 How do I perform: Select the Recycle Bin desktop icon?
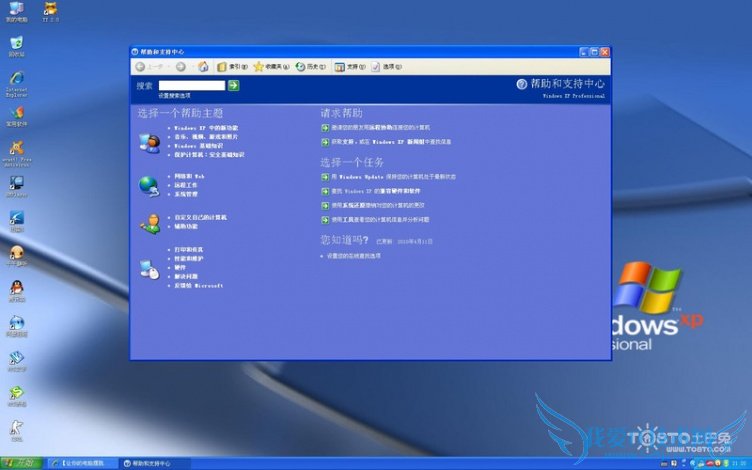tap(16, 47)
